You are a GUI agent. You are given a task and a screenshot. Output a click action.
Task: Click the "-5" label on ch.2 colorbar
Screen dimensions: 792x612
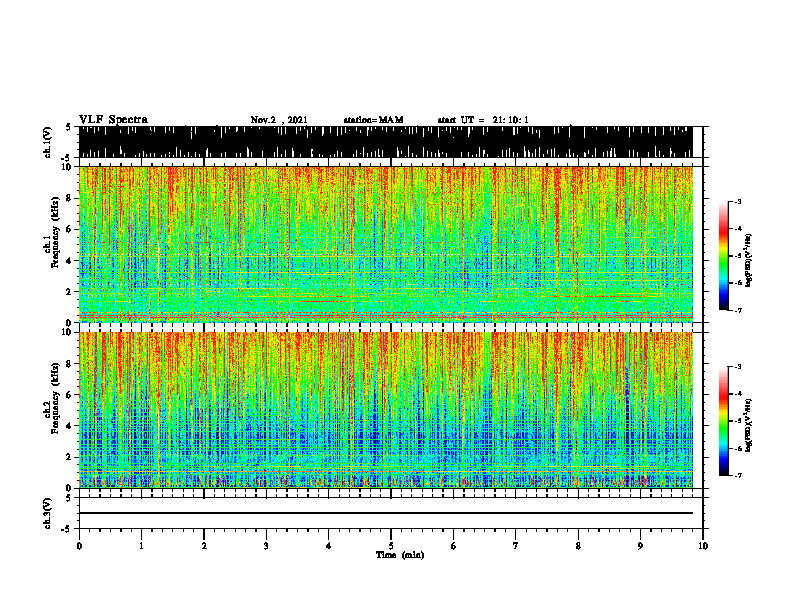coord(738,421)
